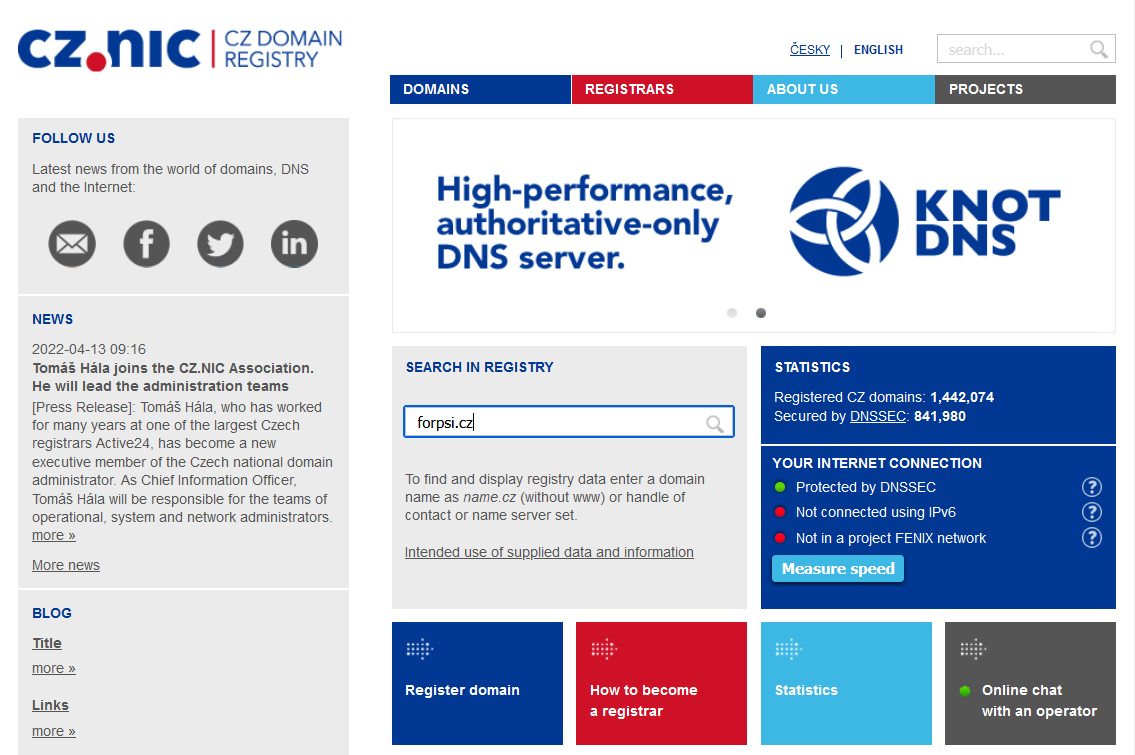Open the Register domain tile
This screenshot has width=1135, height=755.
[477, 683]
